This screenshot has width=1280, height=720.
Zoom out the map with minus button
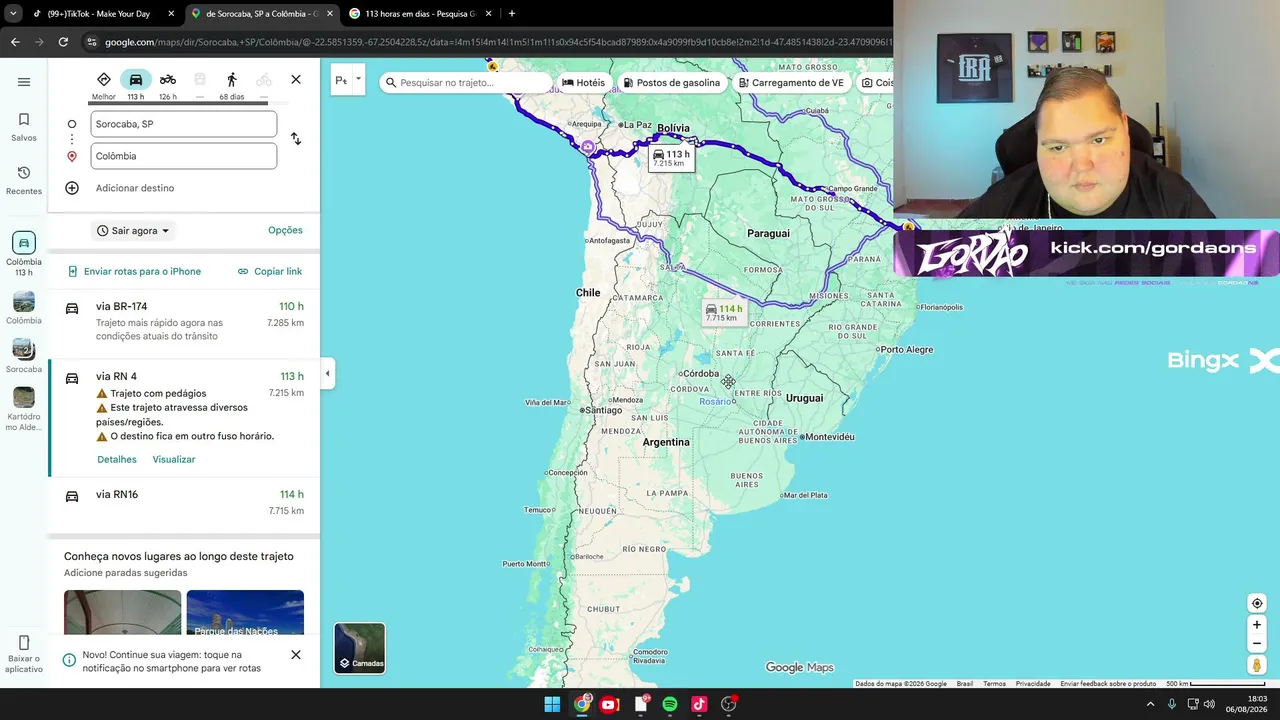point(1257,643)
